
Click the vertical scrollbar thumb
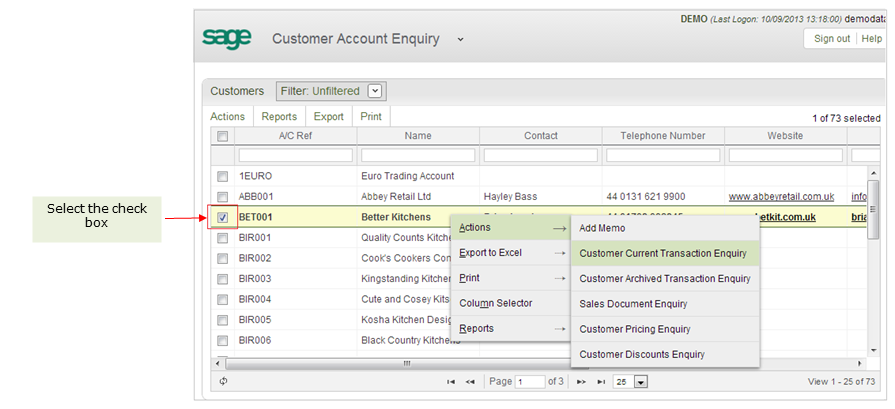click(872, 210)
